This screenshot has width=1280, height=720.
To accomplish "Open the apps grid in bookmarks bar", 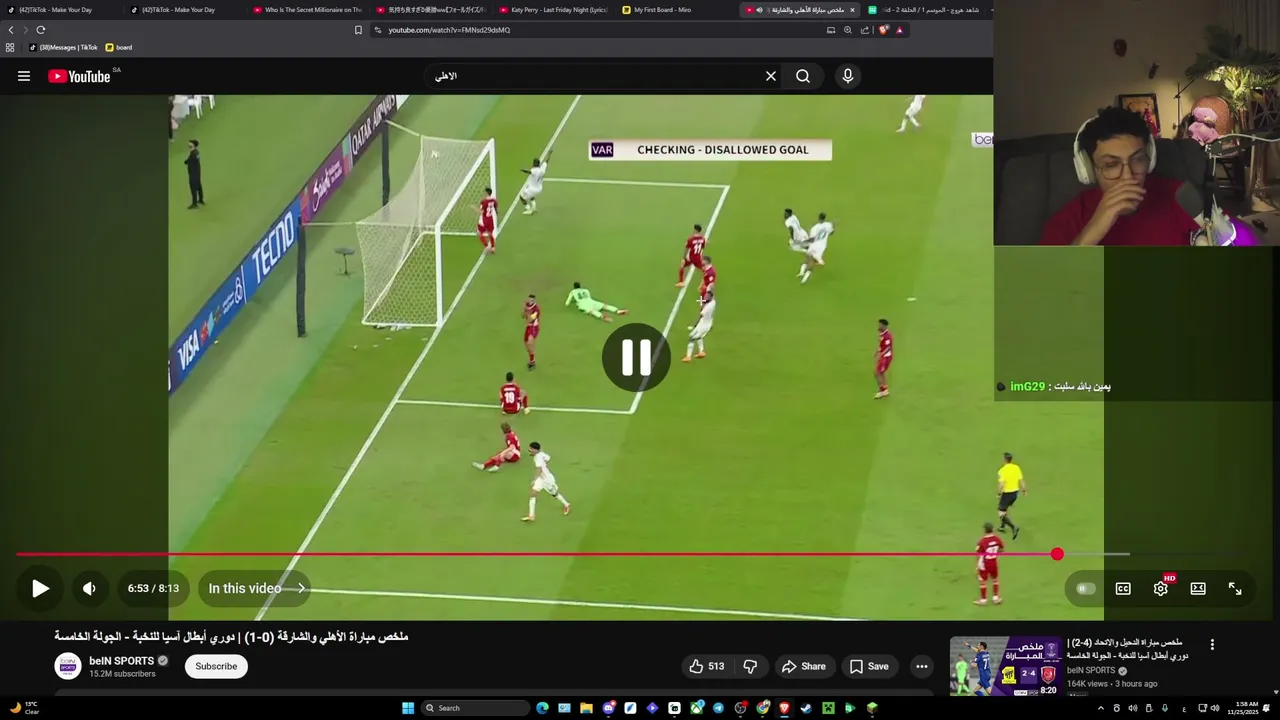I will point(10,47).
